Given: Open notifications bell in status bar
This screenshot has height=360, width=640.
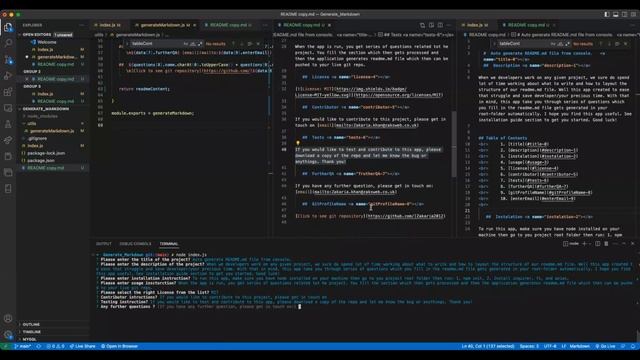Looking at the screenshot, I should coord(633,346).
